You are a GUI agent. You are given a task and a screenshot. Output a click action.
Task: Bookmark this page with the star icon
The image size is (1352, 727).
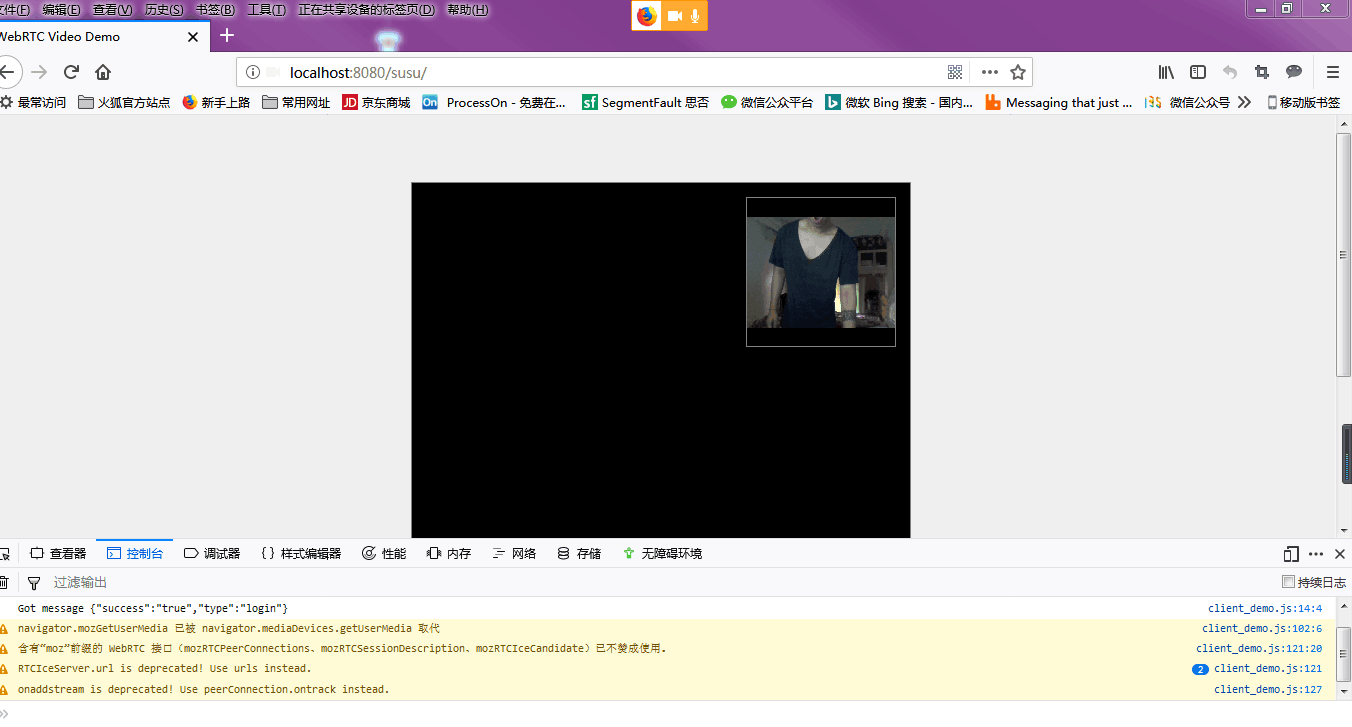pos(1018,72)
